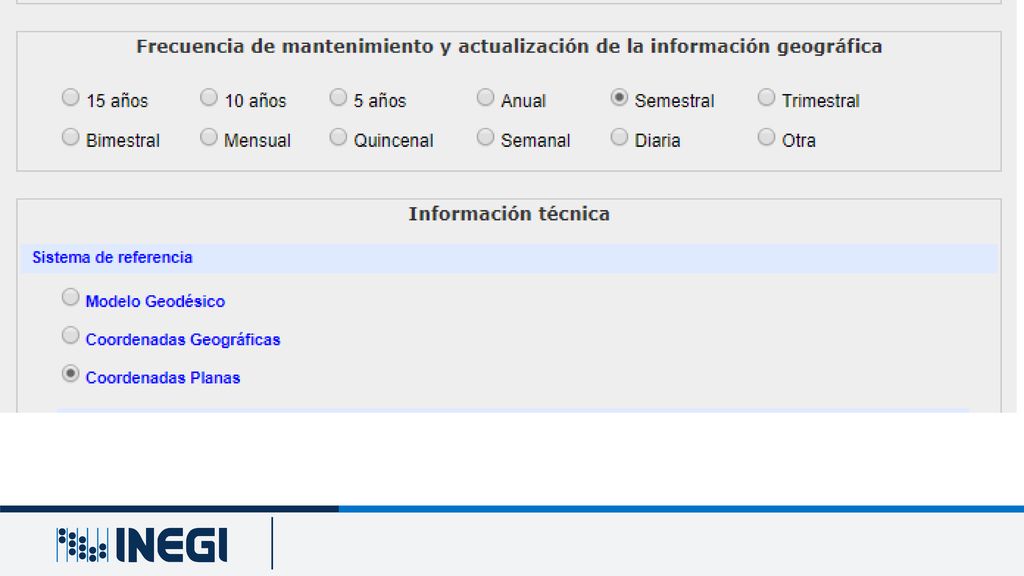Select Anual update frequency

pos(485,97)
